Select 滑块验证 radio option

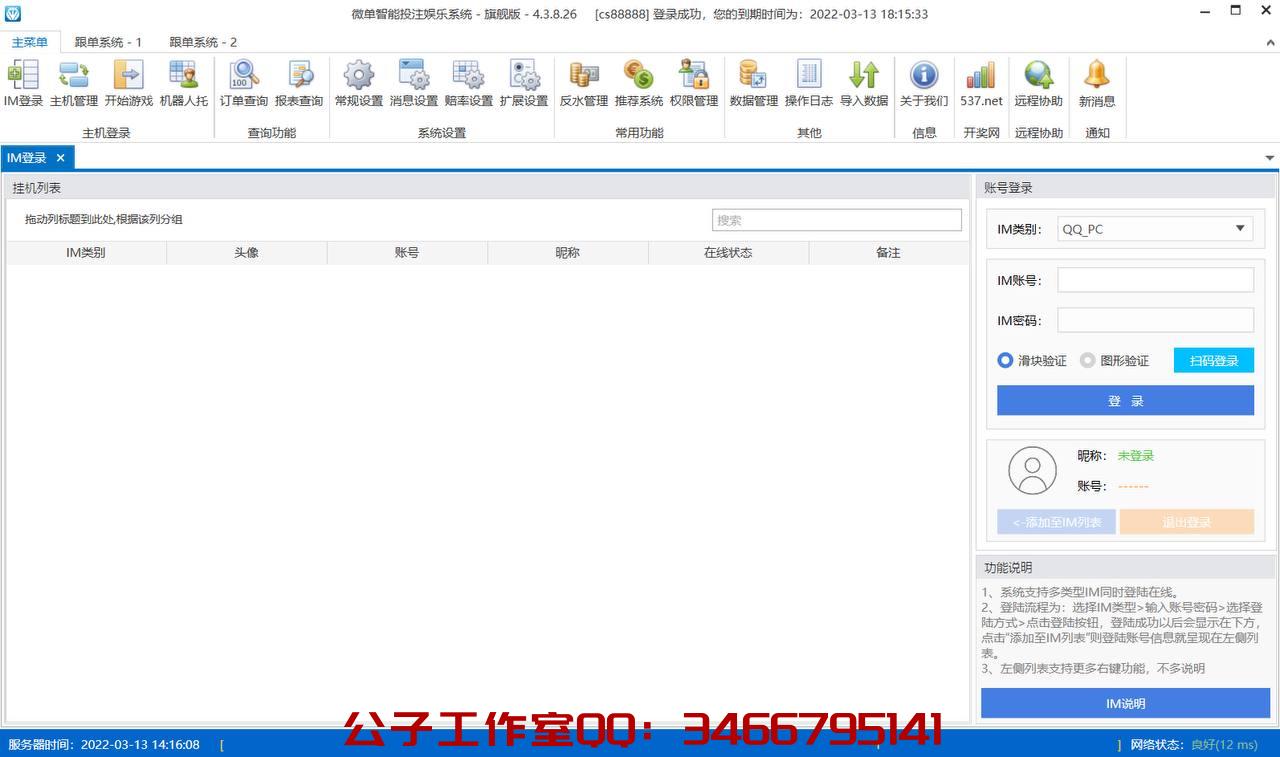[x=1032, y=361]
